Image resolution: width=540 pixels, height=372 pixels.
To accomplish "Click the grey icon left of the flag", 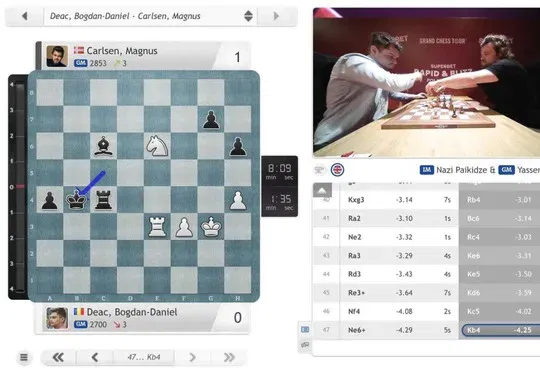I will tap(320, 170).
